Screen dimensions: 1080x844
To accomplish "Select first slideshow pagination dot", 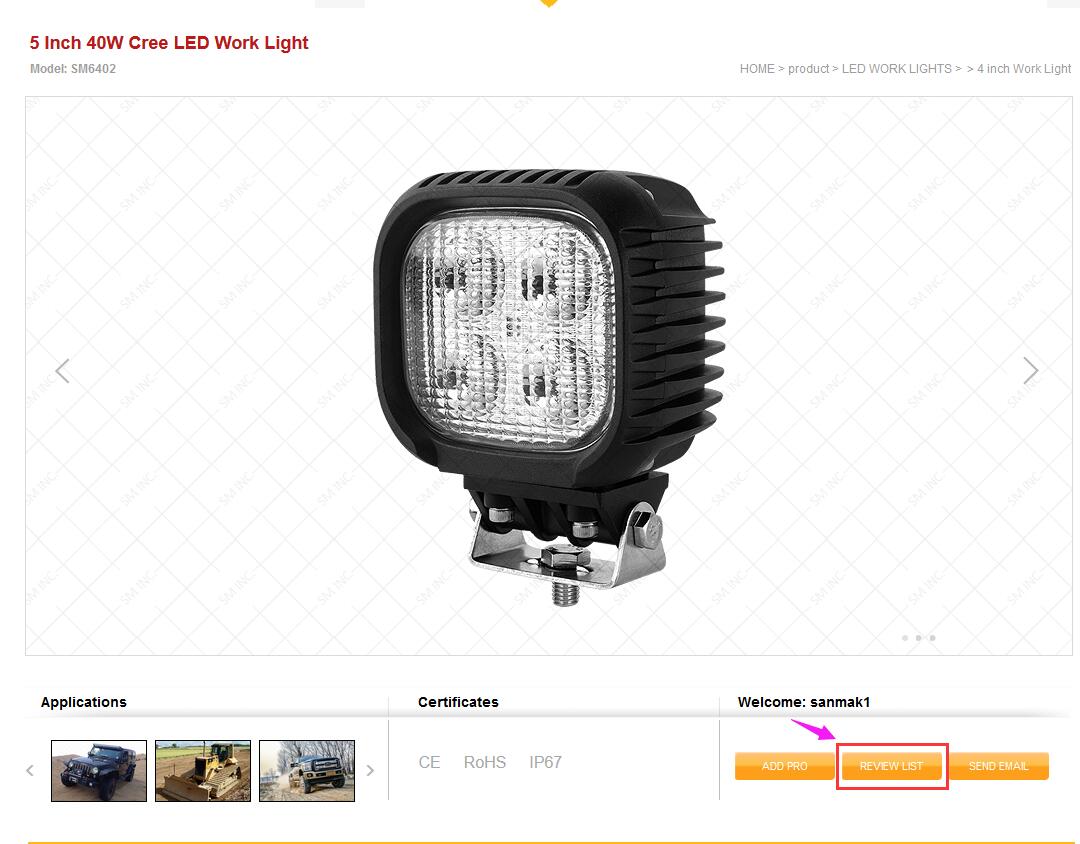I will (x=905, y=638).
